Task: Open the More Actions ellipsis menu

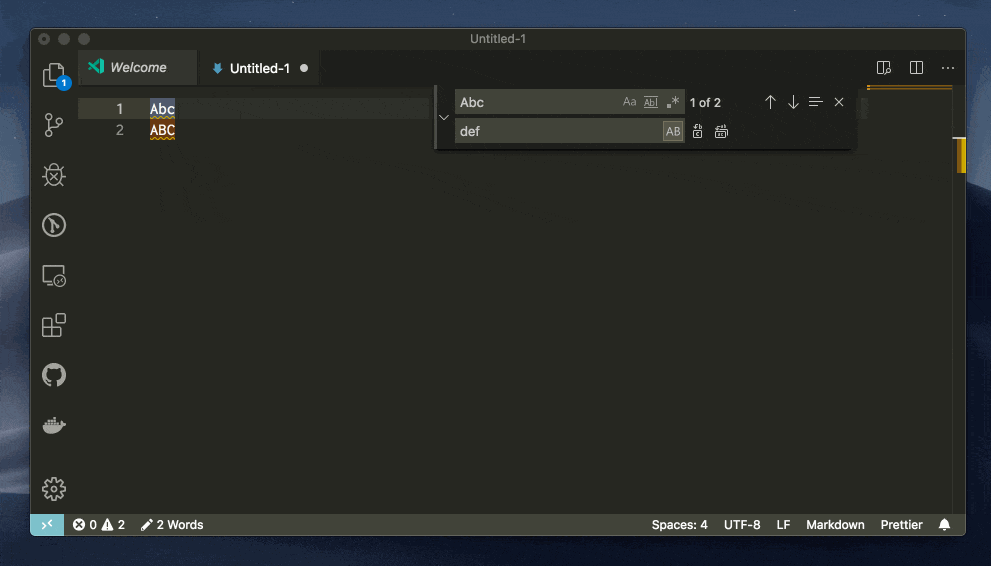Action: click(948, 68)
